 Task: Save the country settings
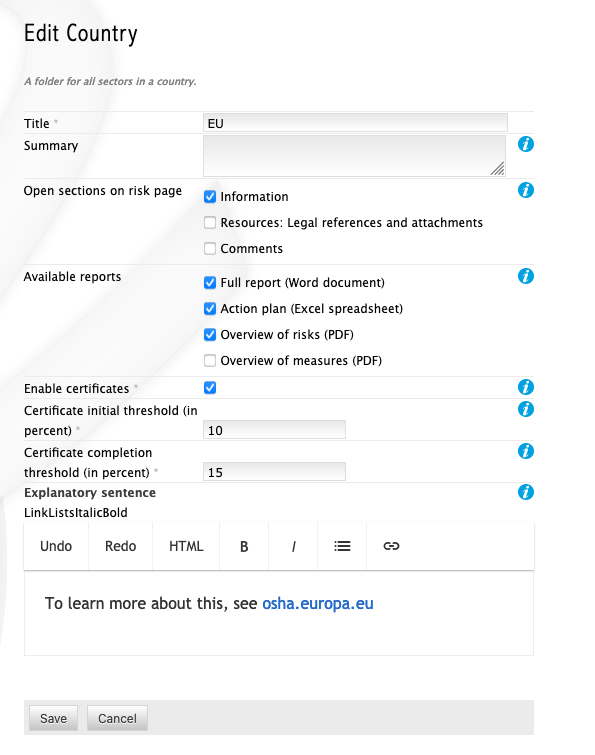click(53, 718)
